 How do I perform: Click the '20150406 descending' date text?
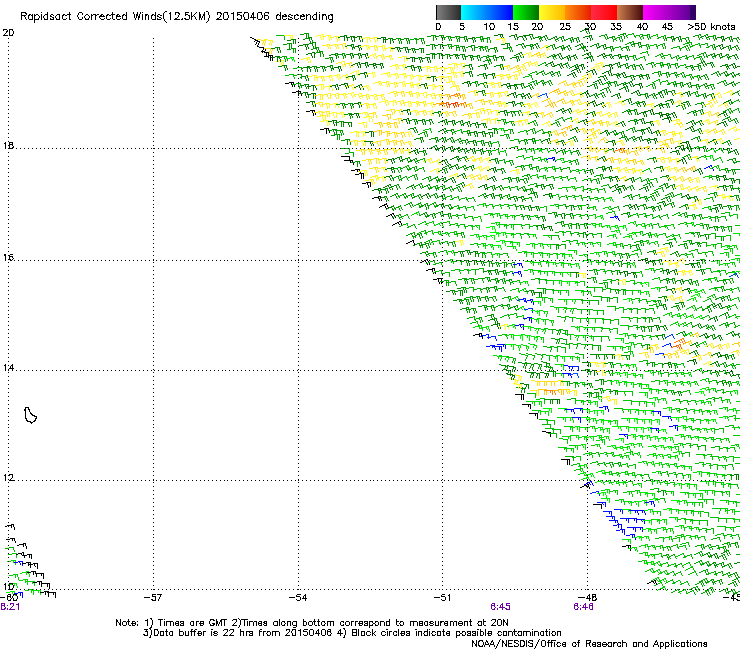275,17
